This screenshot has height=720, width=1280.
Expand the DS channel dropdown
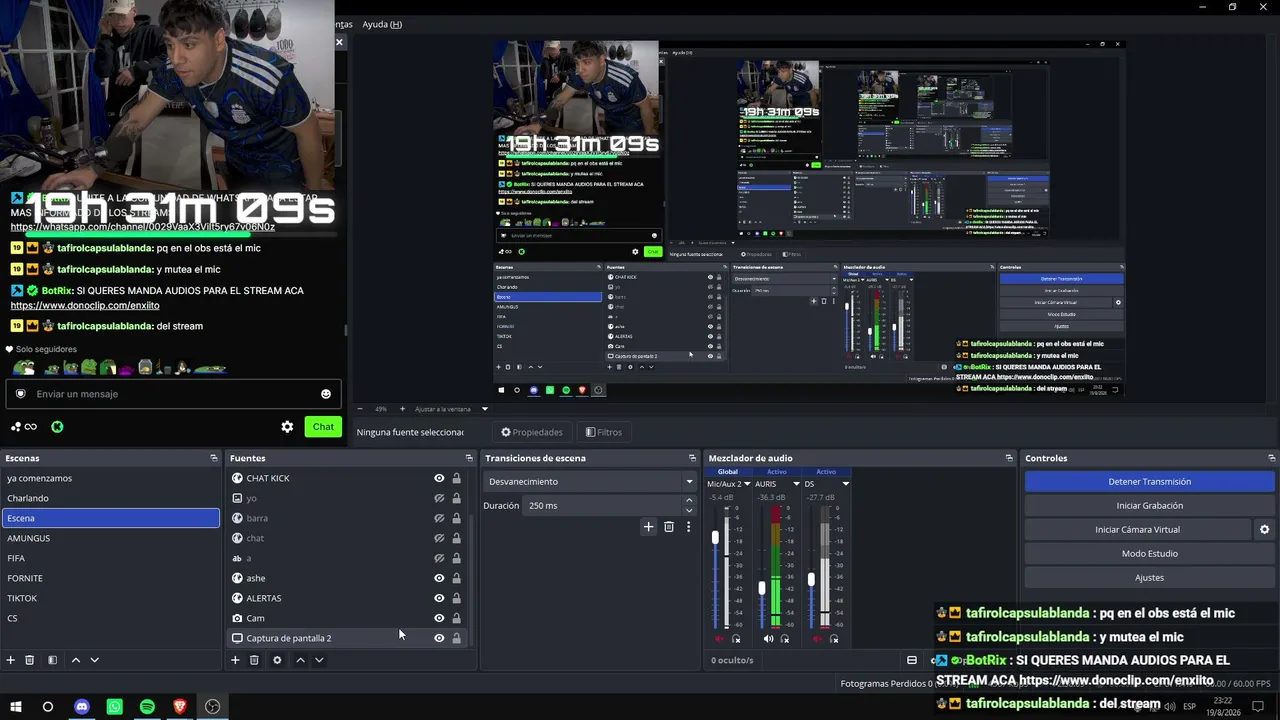(845, 484)
